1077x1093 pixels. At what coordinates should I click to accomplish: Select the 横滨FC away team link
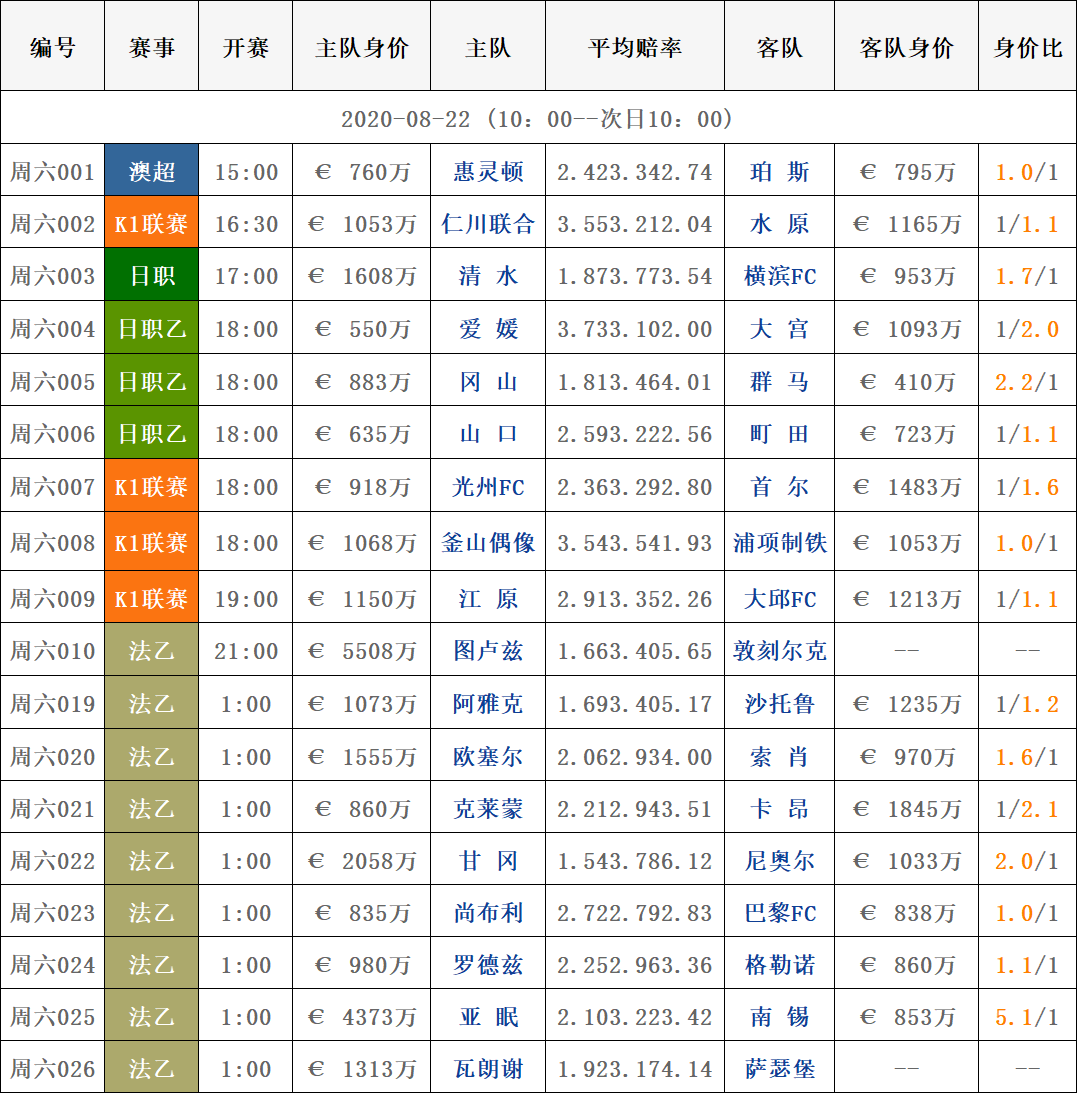780,276
